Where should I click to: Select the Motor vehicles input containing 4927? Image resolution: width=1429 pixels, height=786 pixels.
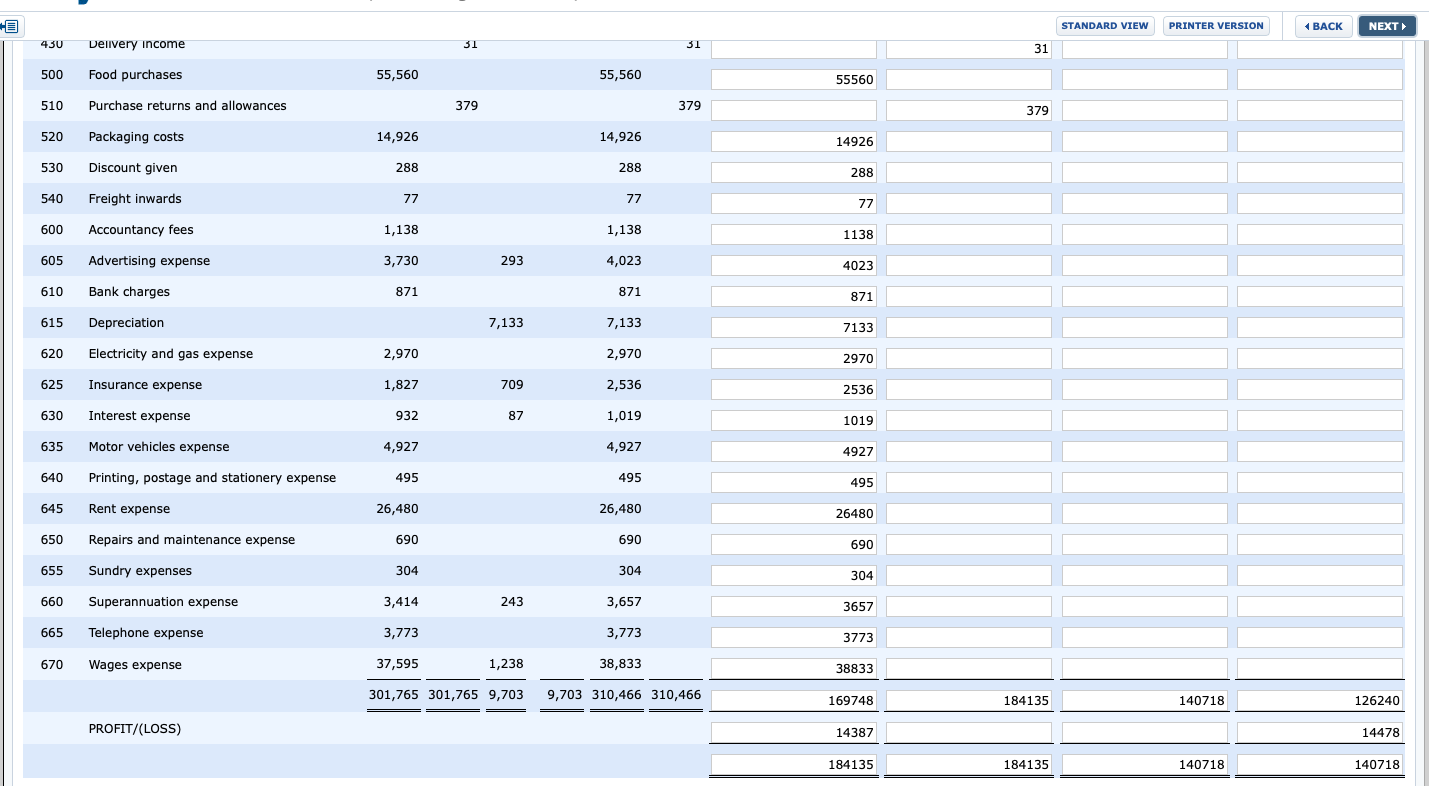[x=794, y=452]
